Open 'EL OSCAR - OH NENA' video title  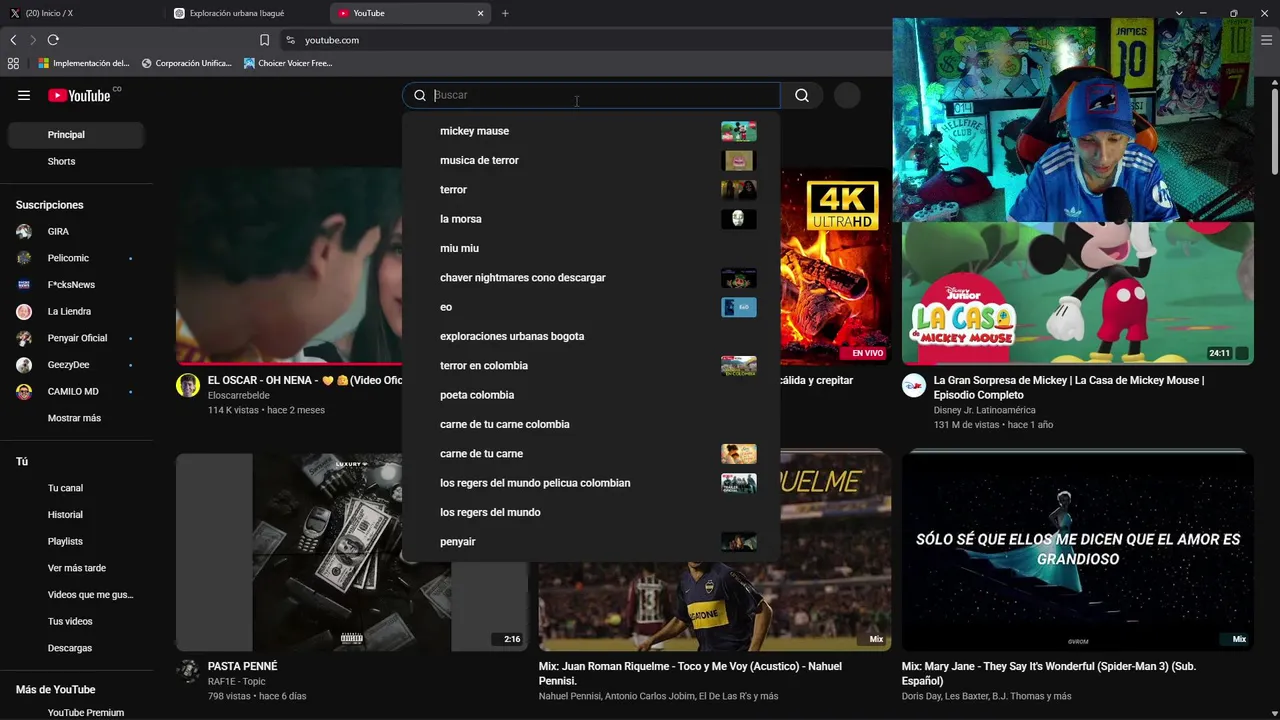click(x=305, y=380)
